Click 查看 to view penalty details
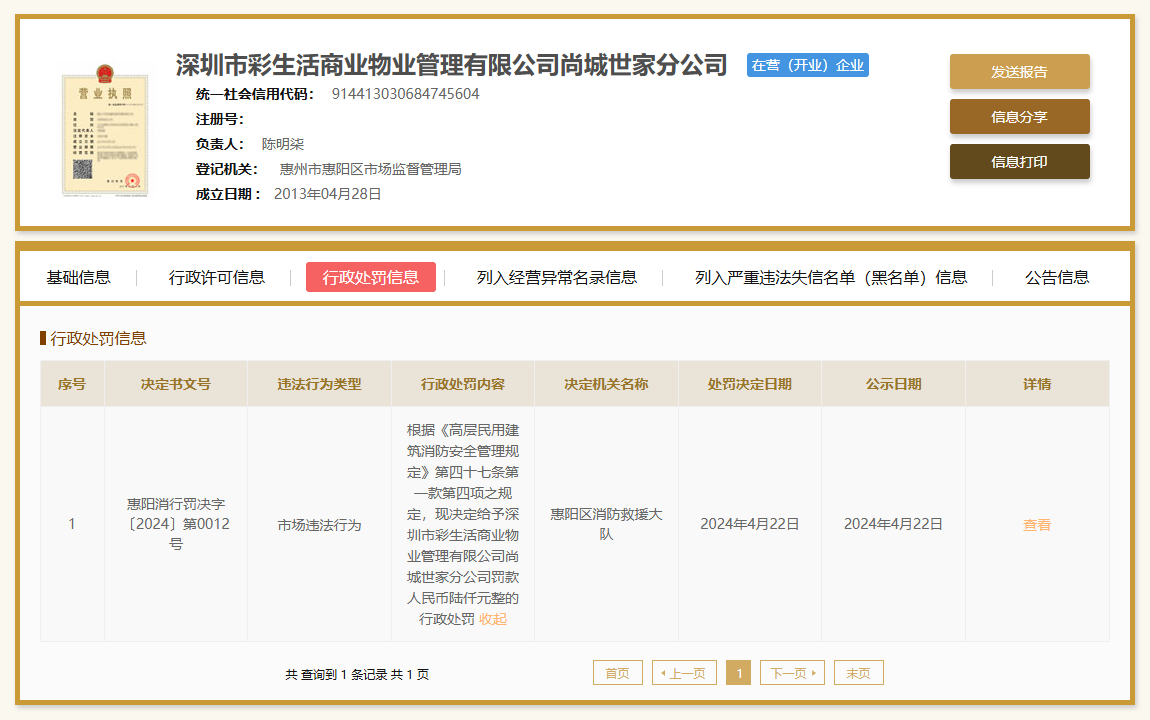The width and height of the screenshot is (1150, 720). [x=1037, y=525]
